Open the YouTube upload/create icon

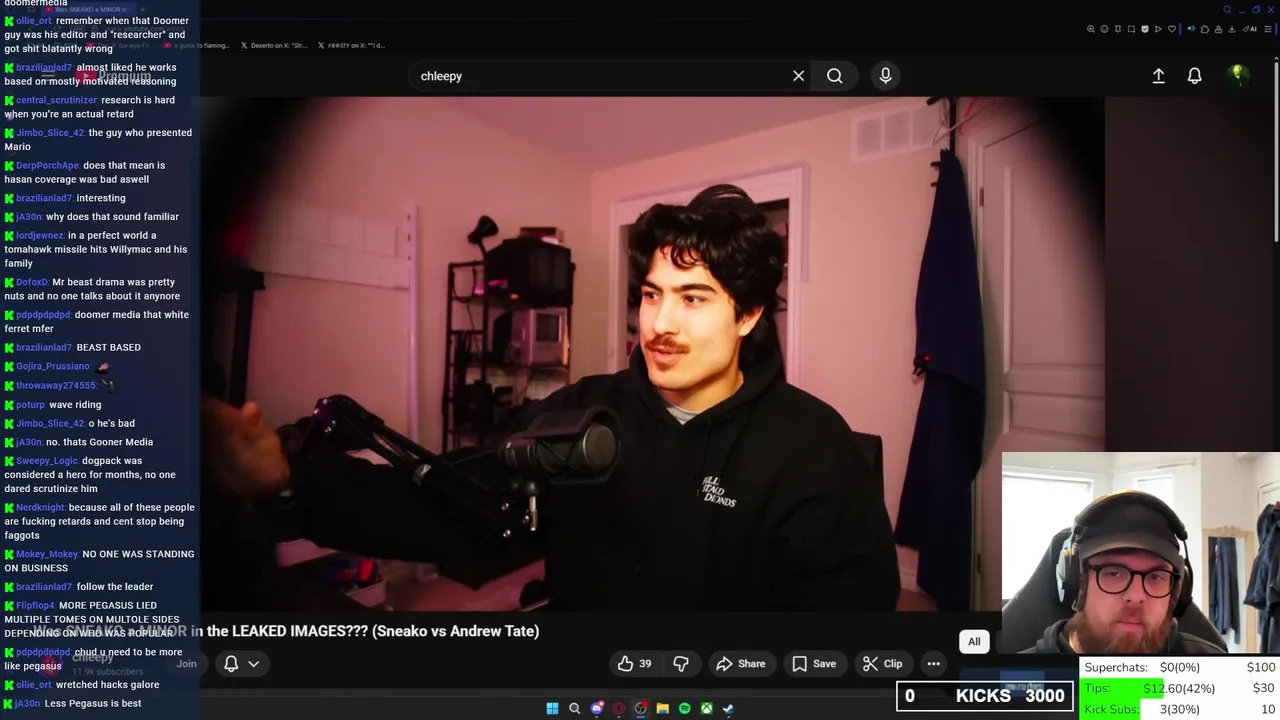click(x=1158, y=76)
